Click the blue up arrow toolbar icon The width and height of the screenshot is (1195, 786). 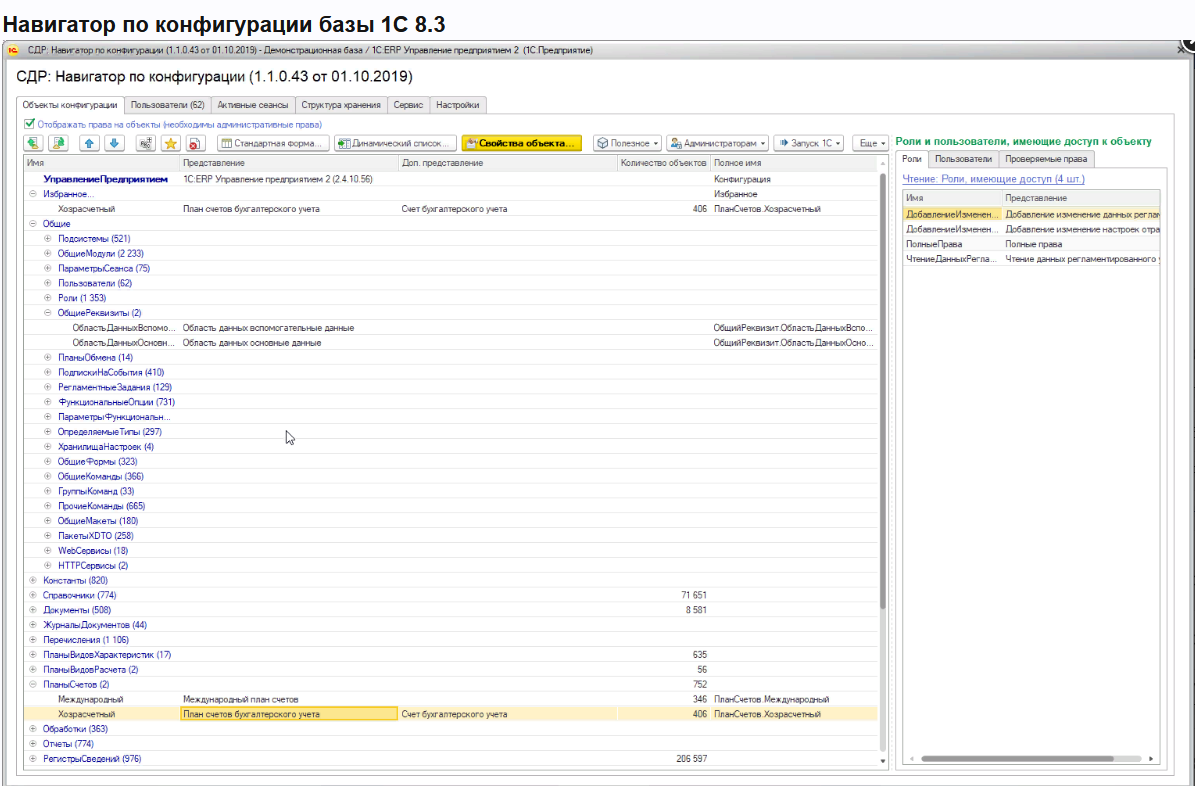point(89,143)
